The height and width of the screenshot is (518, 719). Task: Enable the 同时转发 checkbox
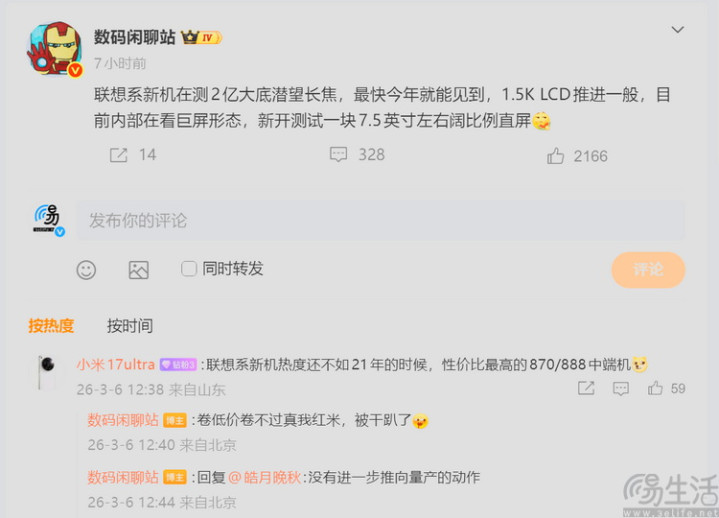[x=189, y=269]
